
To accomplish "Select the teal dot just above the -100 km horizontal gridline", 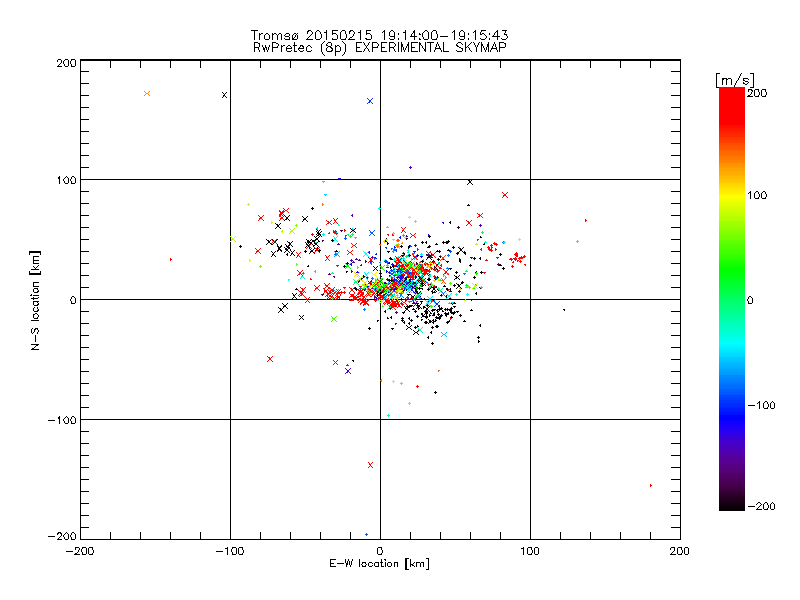I will pyautogui.click(x=388, y=415).
